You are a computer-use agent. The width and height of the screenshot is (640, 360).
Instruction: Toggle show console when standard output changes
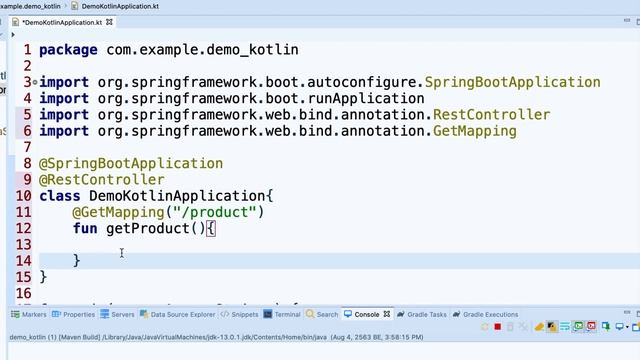[578, 326]
